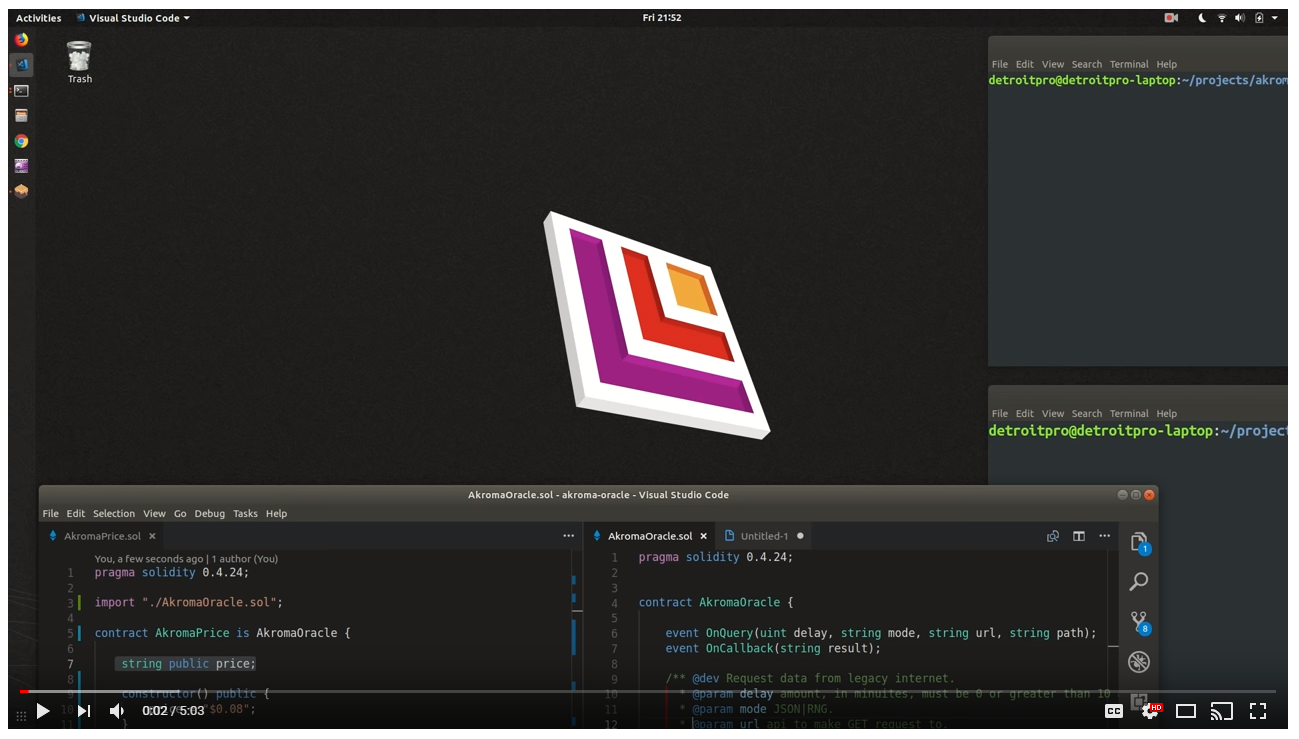Image resolution: width=1299 pixels, height=739 pixels.
Task: Mute the video with the speaker icon
Action: tap(117, 711)
